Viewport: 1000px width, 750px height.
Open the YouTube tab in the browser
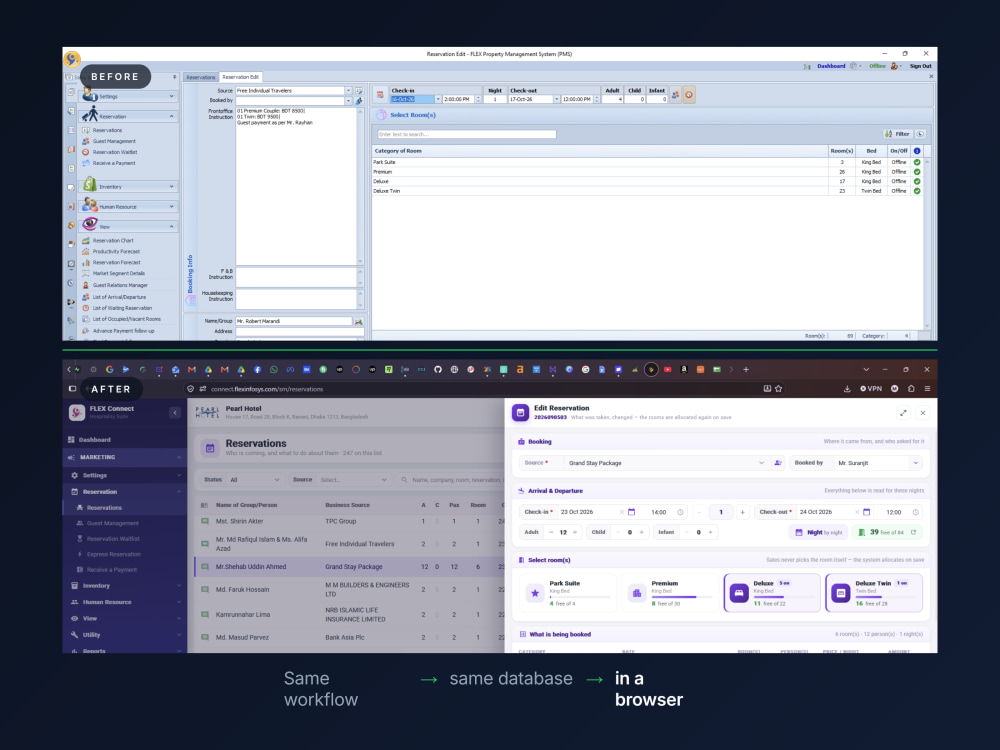coord(668,369)
